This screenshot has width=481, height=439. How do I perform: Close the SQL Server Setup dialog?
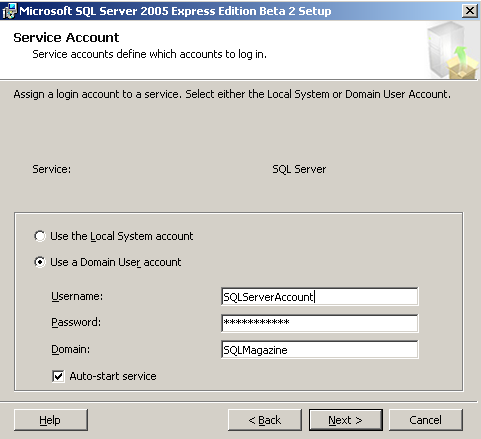[x=470, y=11]
